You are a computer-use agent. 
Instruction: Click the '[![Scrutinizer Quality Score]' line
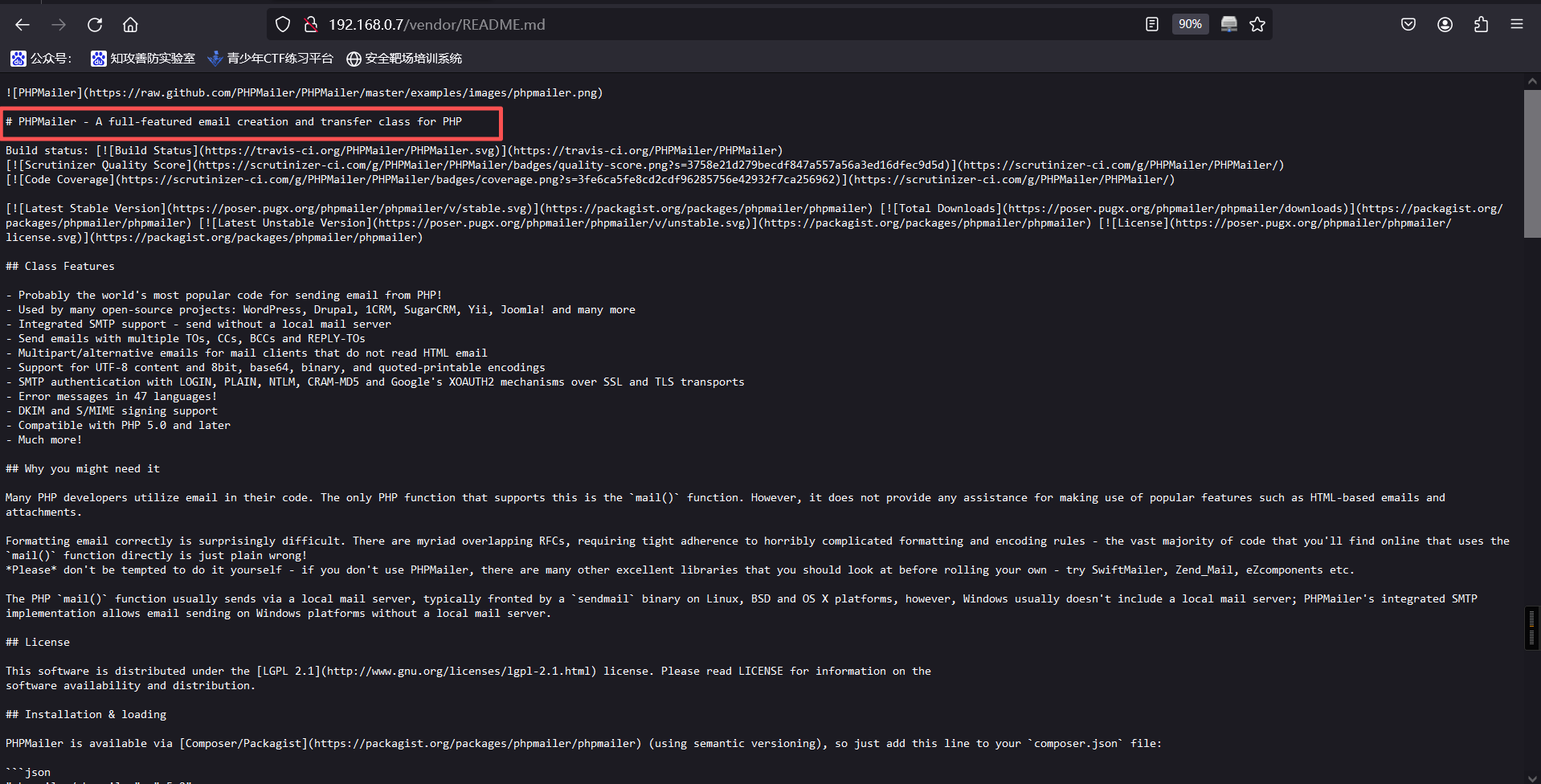click(645, 165)
